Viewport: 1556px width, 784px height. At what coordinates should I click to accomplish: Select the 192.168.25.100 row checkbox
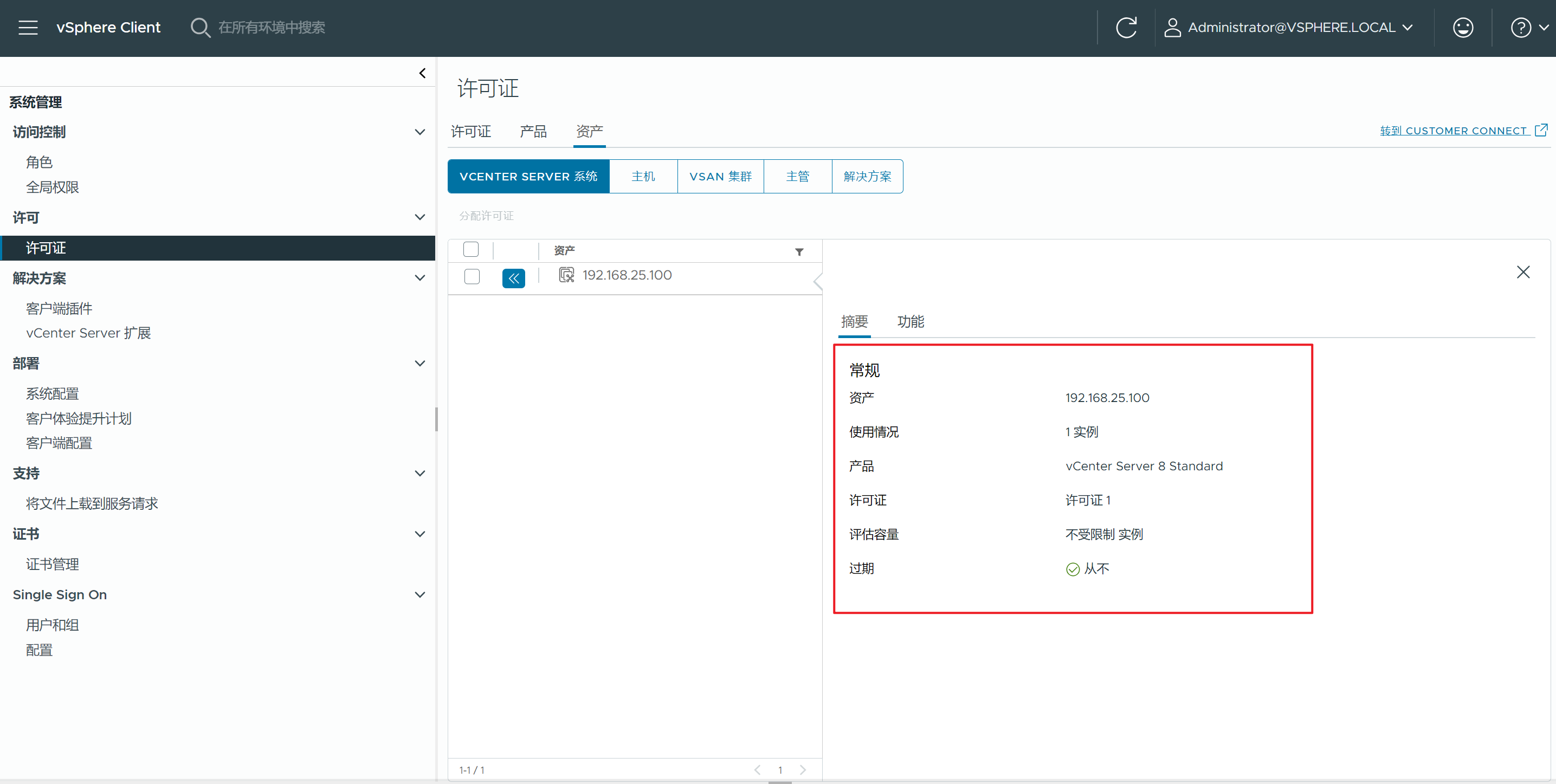pos(472,277)
